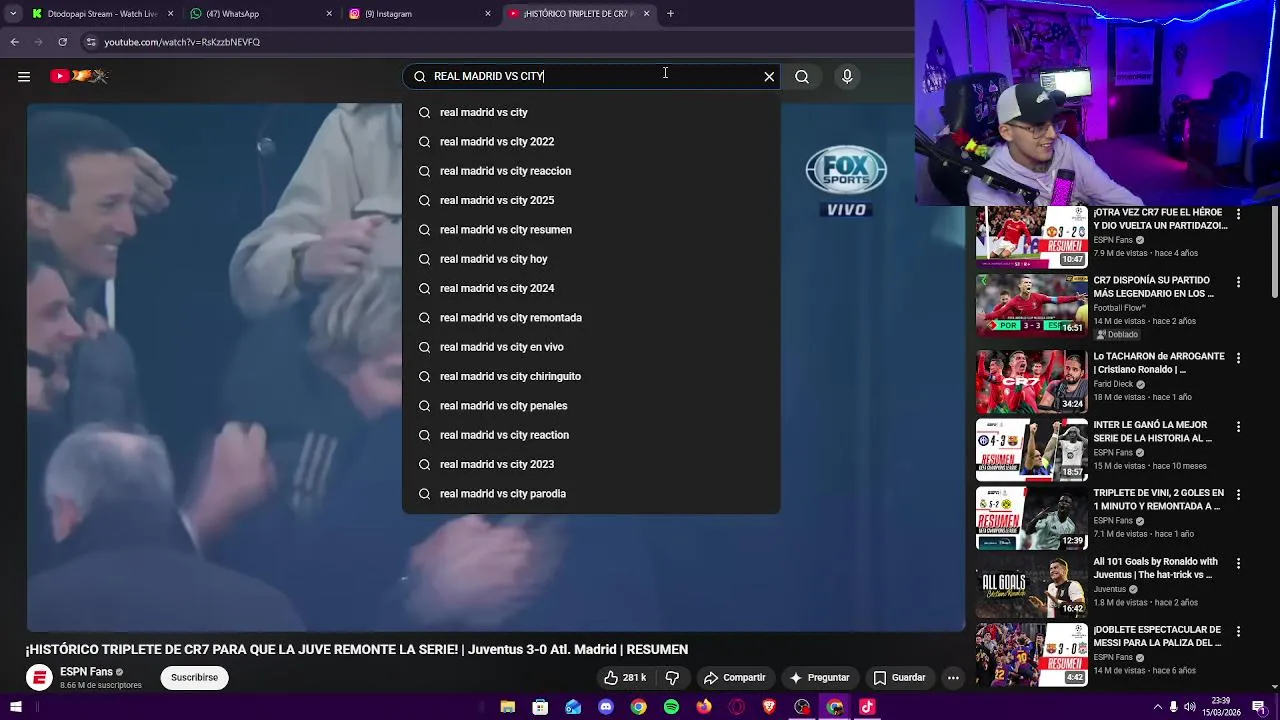Open options menu for 'DOBLETE ESPECTACULAR' video

[1238, 632]
